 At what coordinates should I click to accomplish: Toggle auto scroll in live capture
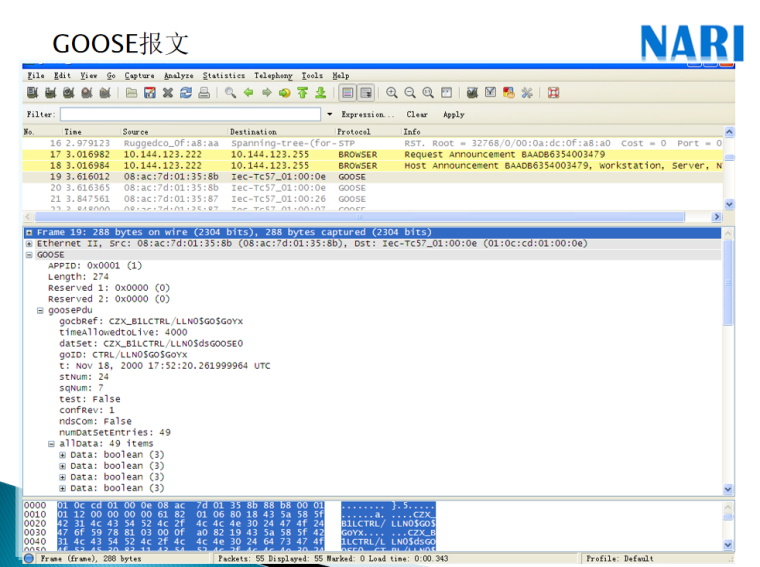pos(366,93)
